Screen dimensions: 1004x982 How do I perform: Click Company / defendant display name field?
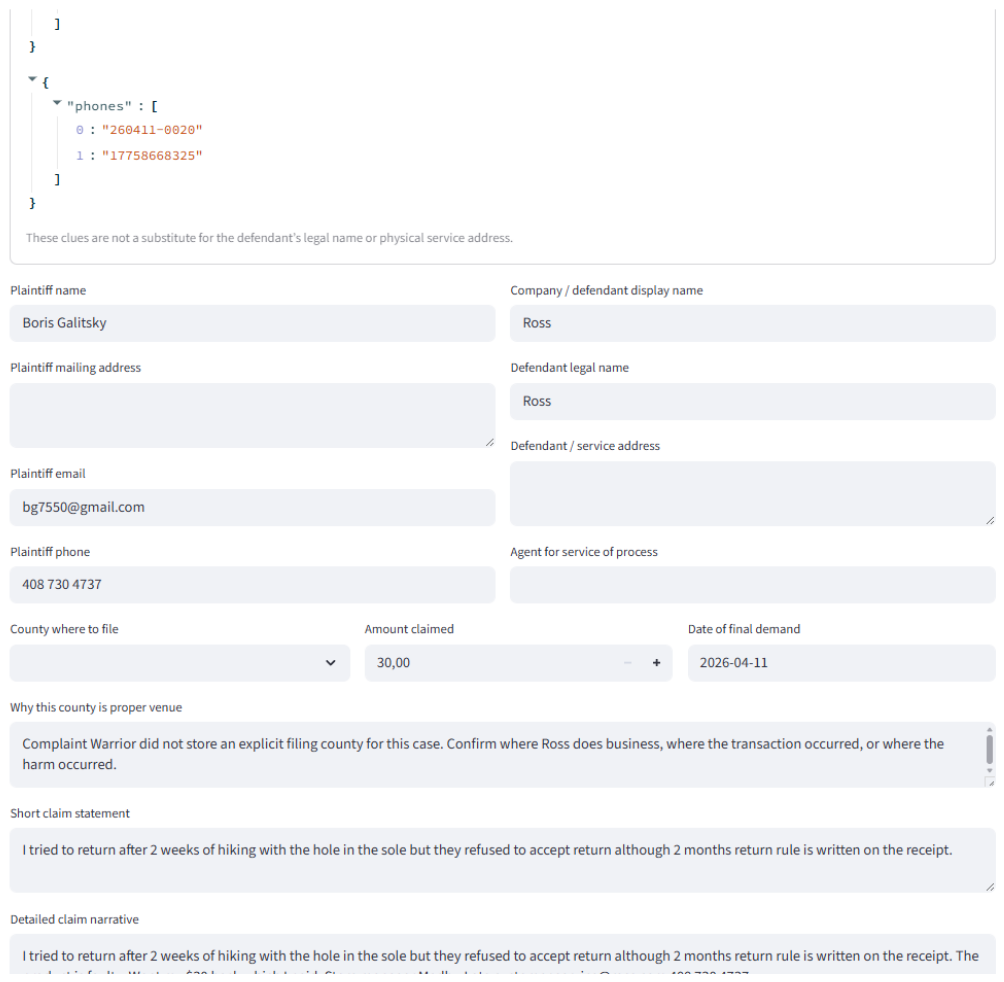pyautogui.click(x=752, y=323)
